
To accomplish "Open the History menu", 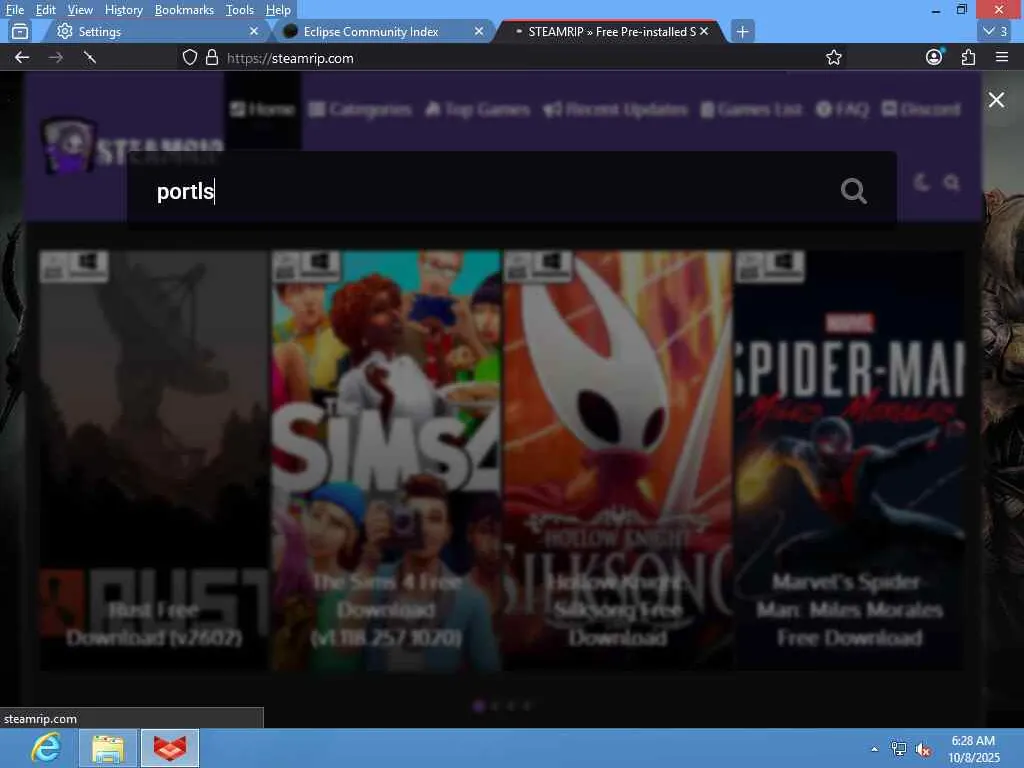I will tap(123, 10).
